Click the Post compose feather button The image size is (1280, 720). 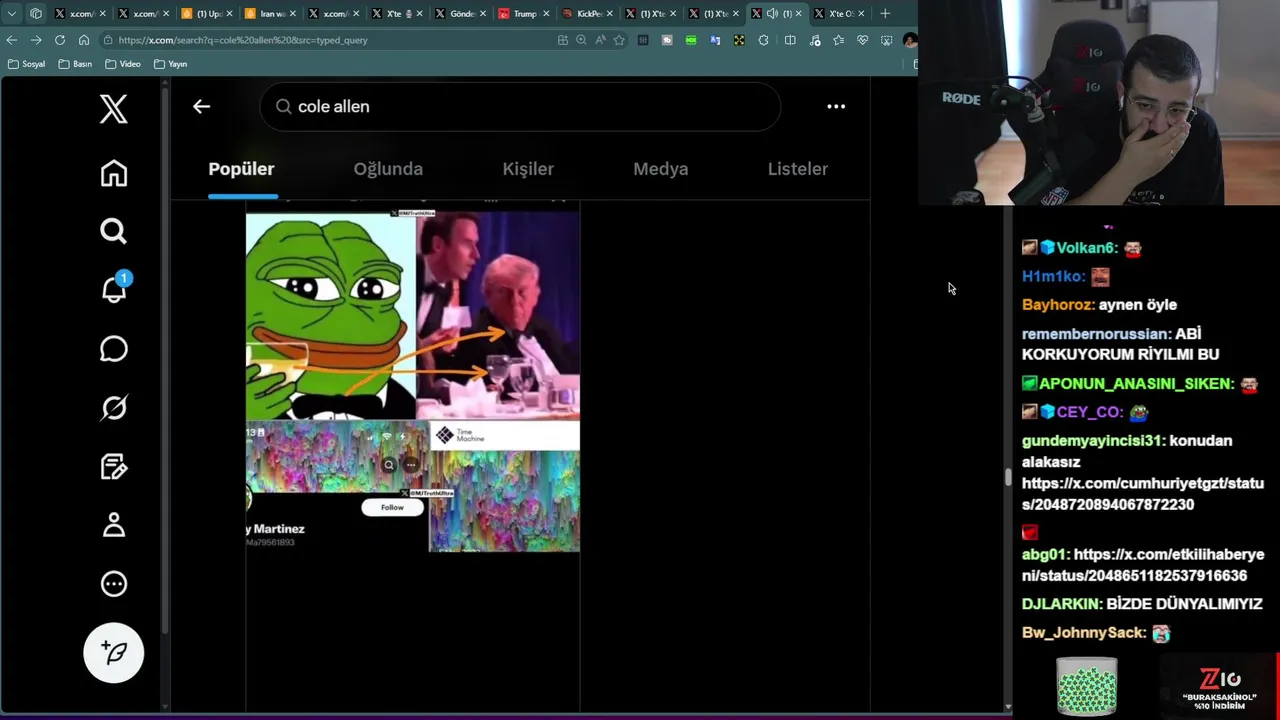point(114,653)
